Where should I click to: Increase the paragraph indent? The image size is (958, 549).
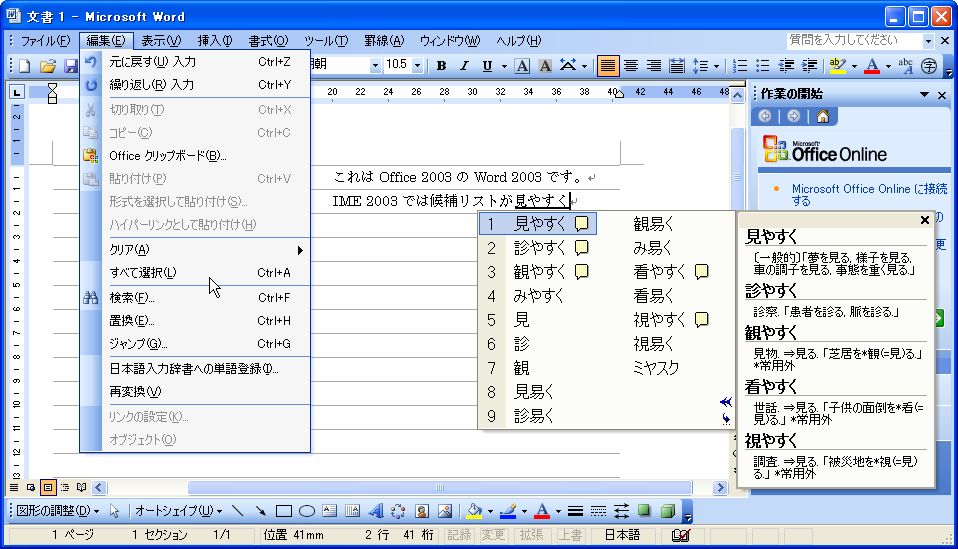810,65
